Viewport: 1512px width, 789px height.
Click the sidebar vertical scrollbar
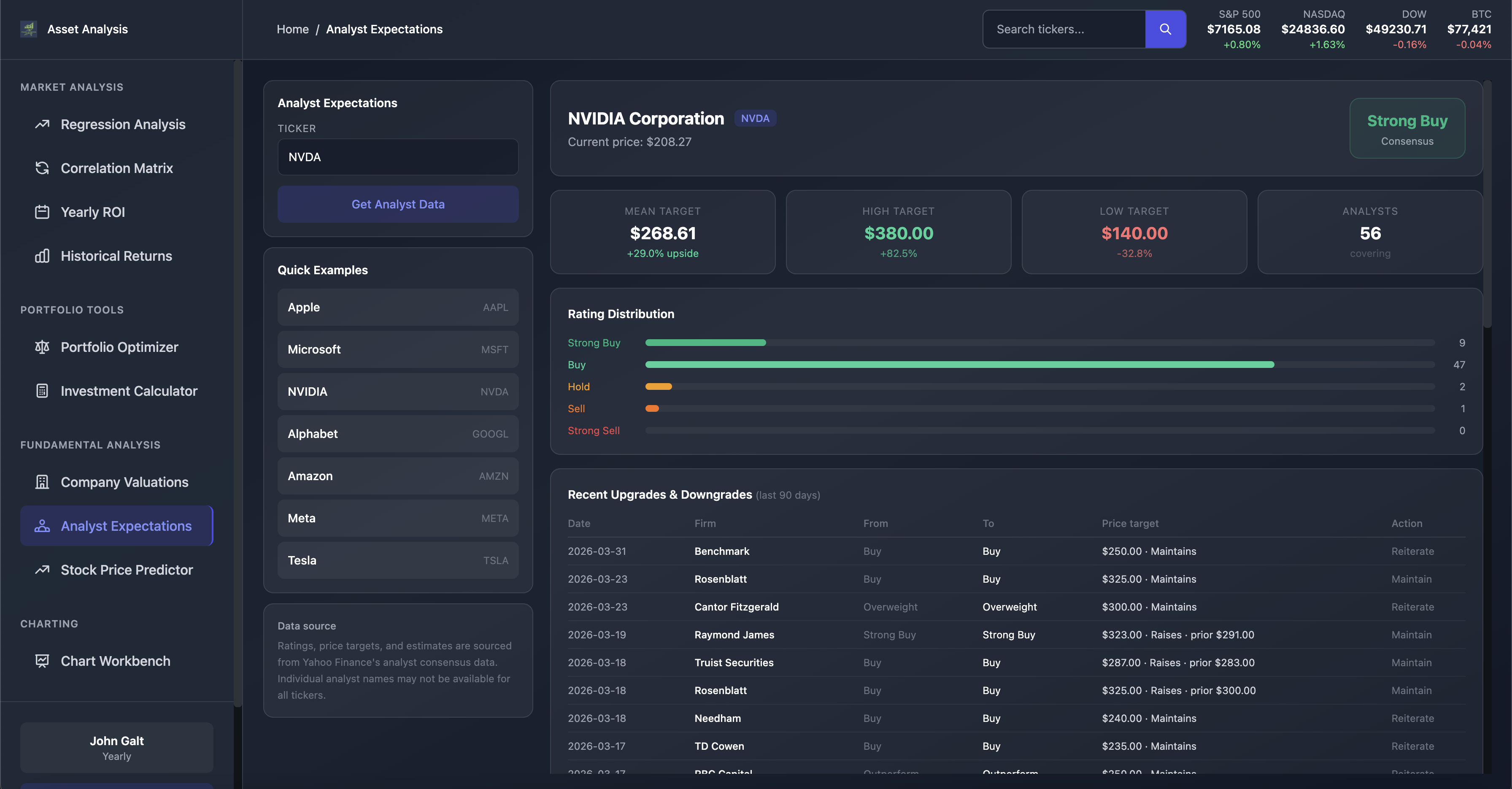(x=238, y=383)
